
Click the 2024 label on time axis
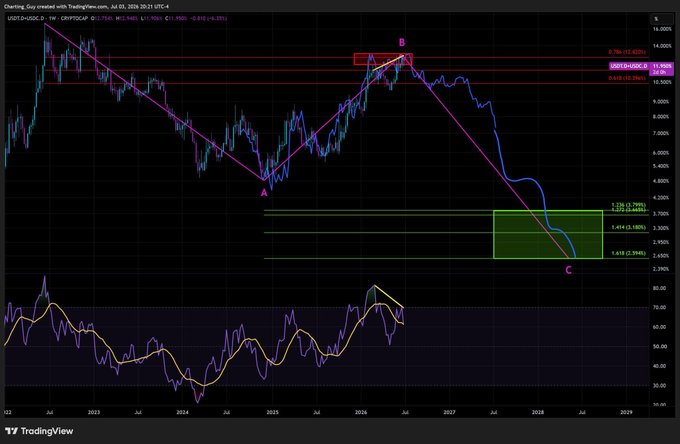(x=183, y=412)
